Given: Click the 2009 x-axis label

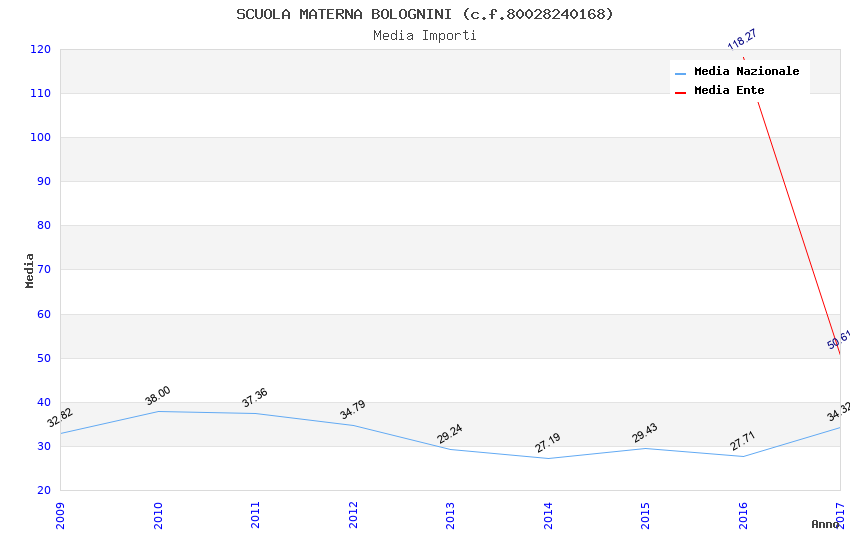Looking at the screenshot, I should pyautogui.click(x=60, y=515).
